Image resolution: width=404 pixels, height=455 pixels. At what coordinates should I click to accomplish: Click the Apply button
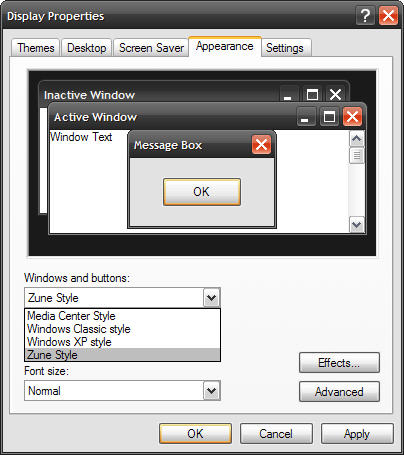point(357,434)
